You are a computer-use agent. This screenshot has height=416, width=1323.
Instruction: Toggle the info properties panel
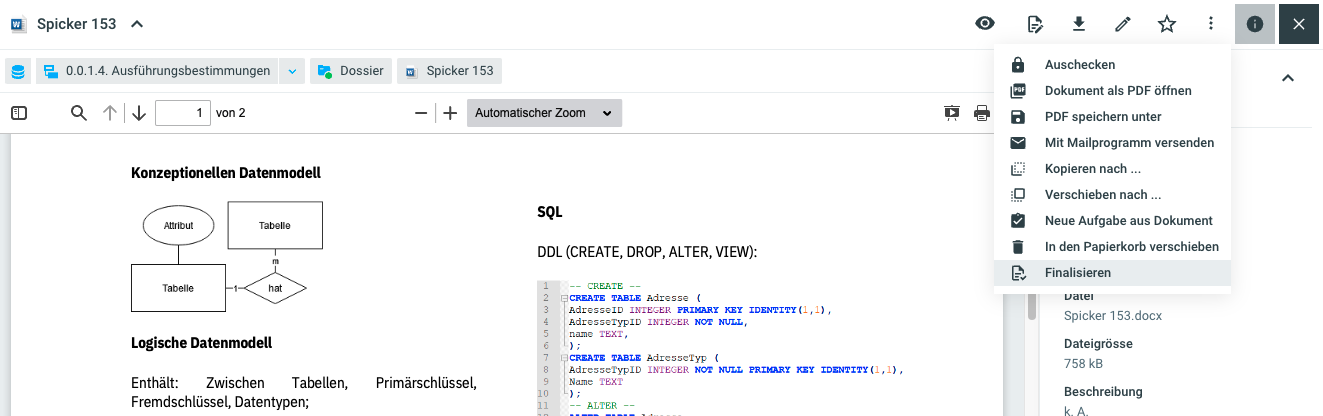(1255, 24)
